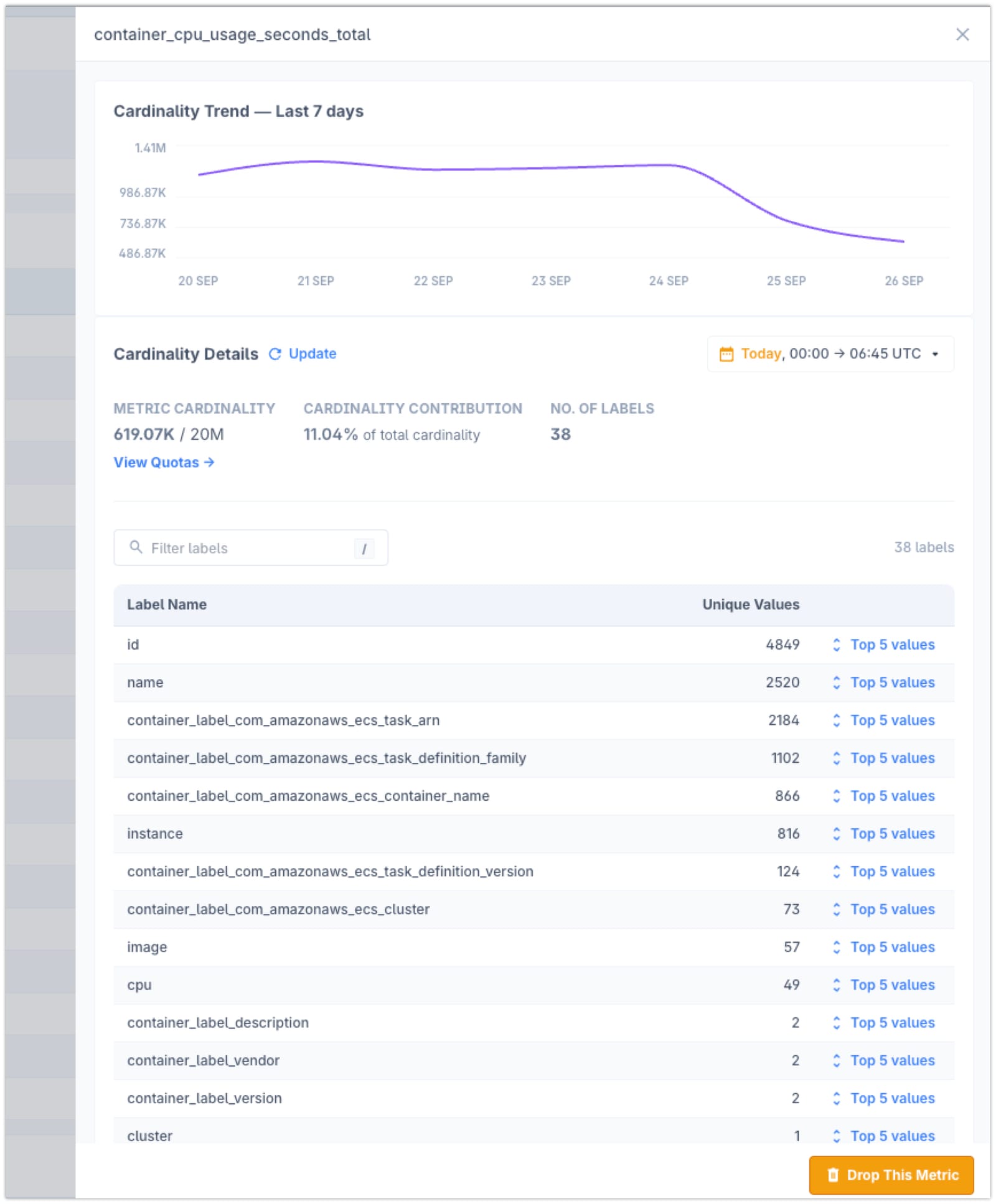Click the trash icon on Drop This Metric

832,1175
